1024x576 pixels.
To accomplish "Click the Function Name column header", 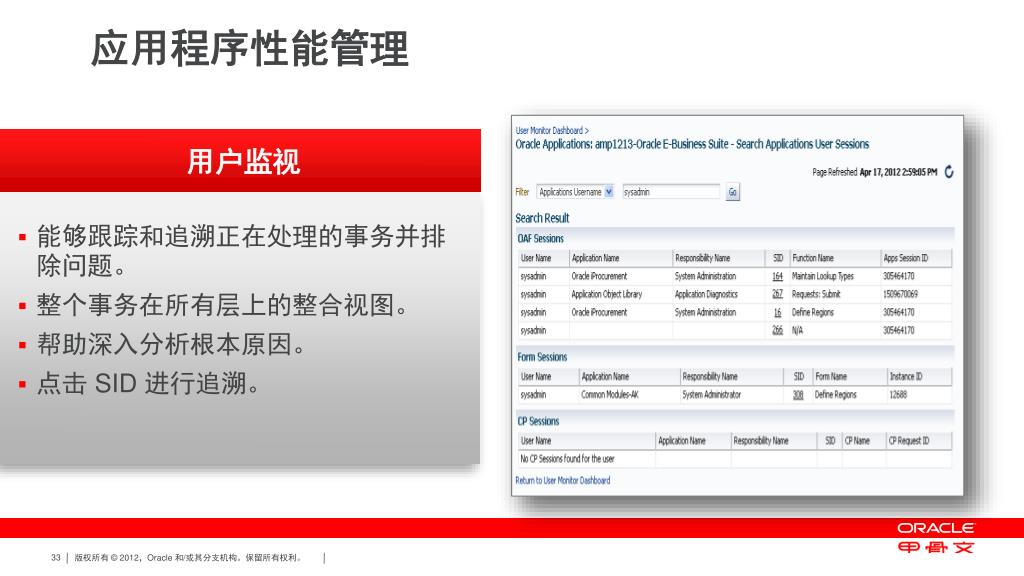I will click(813, 258).
